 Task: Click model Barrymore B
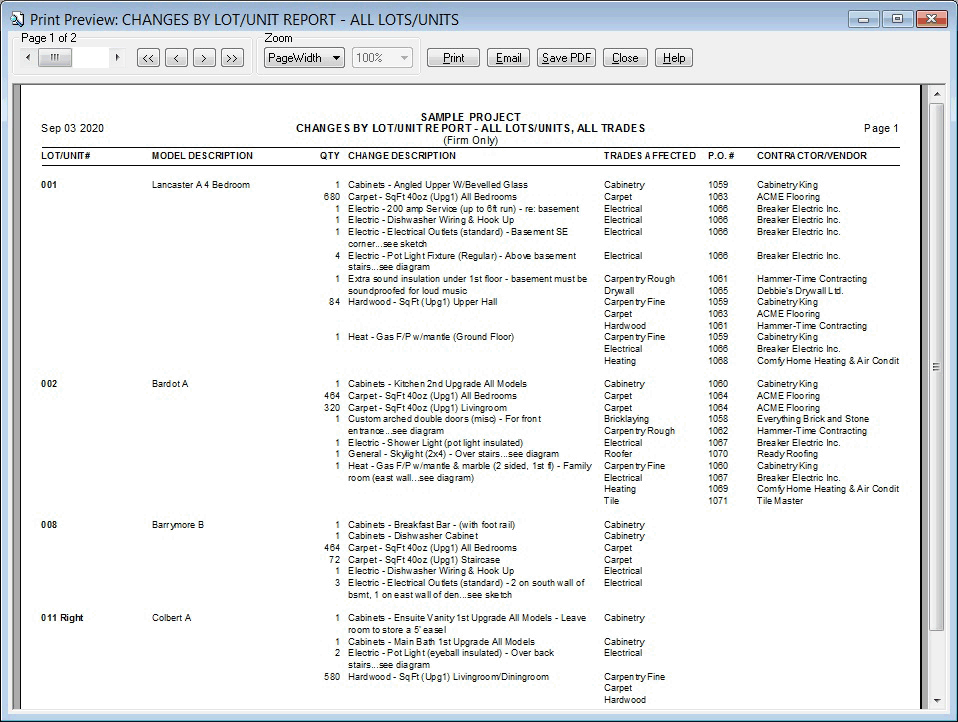(178, 525)
